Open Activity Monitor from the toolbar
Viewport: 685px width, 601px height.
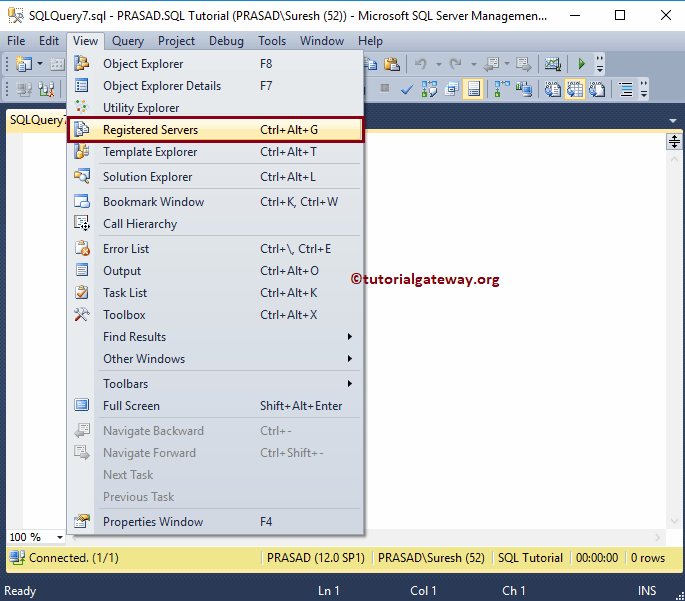(553, 64)
